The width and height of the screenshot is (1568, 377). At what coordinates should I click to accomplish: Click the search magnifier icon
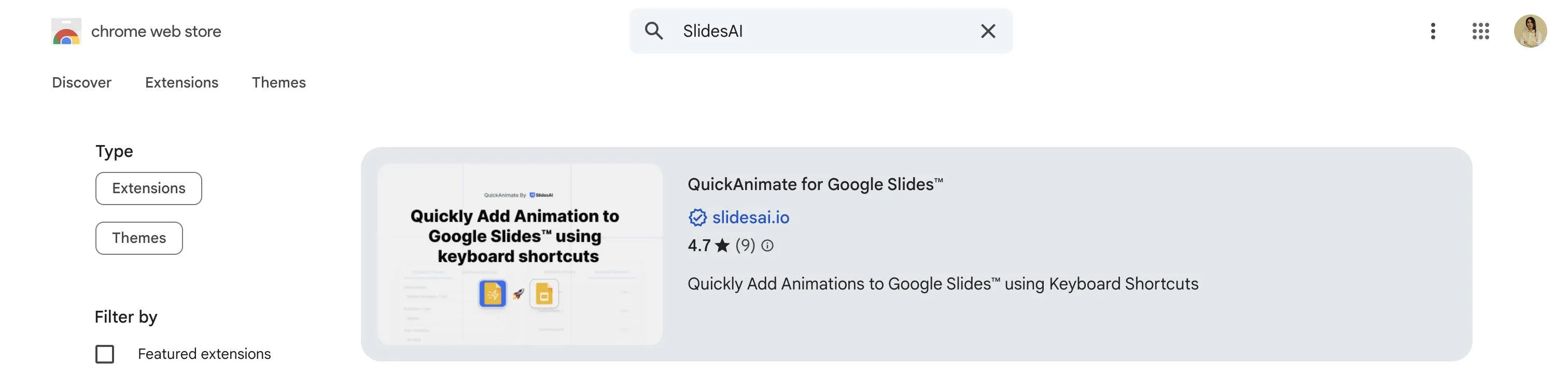(654, 31)
